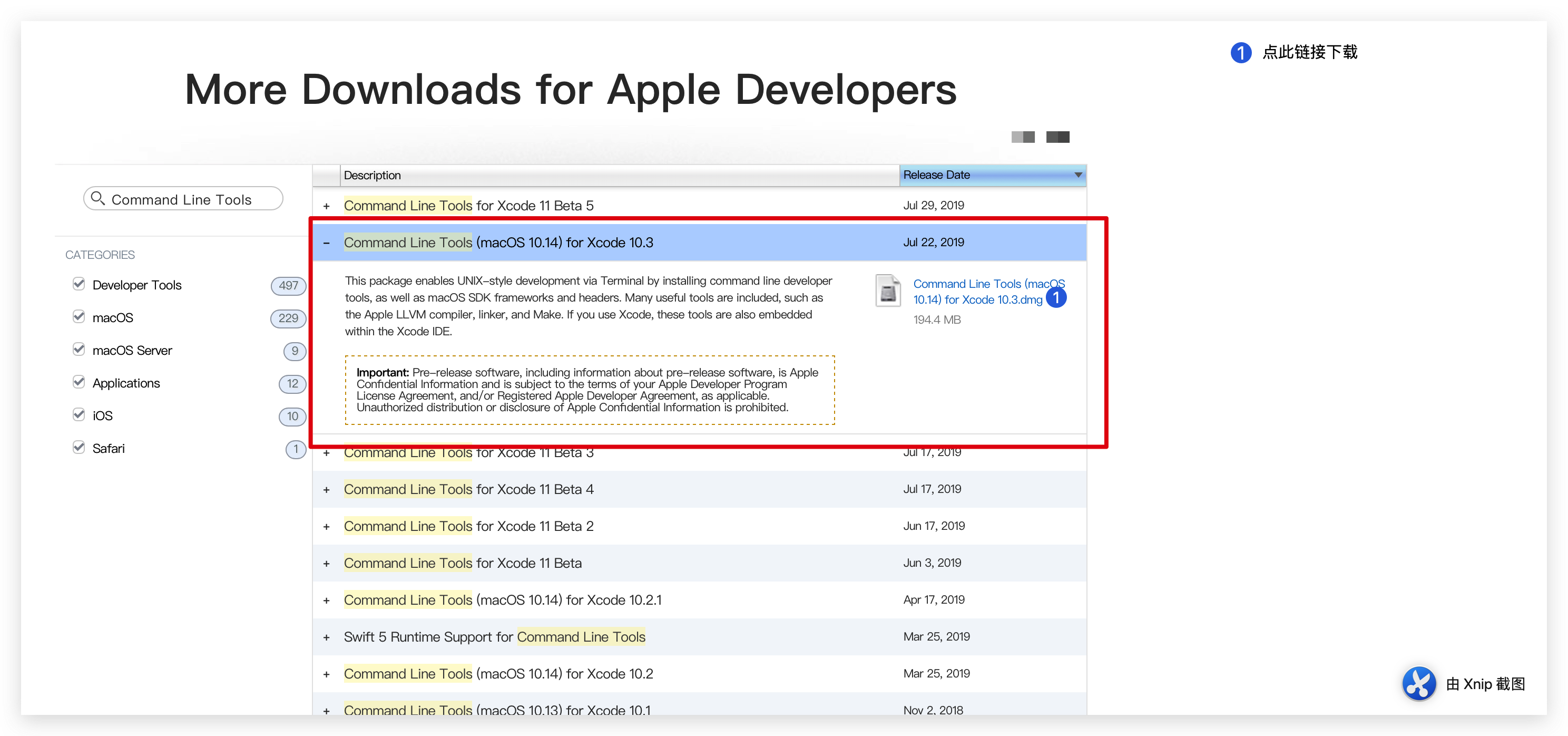This screenshot has width=1568, height=736.
Task: Uncheck the macOS Server category
Action: point(79,350)
